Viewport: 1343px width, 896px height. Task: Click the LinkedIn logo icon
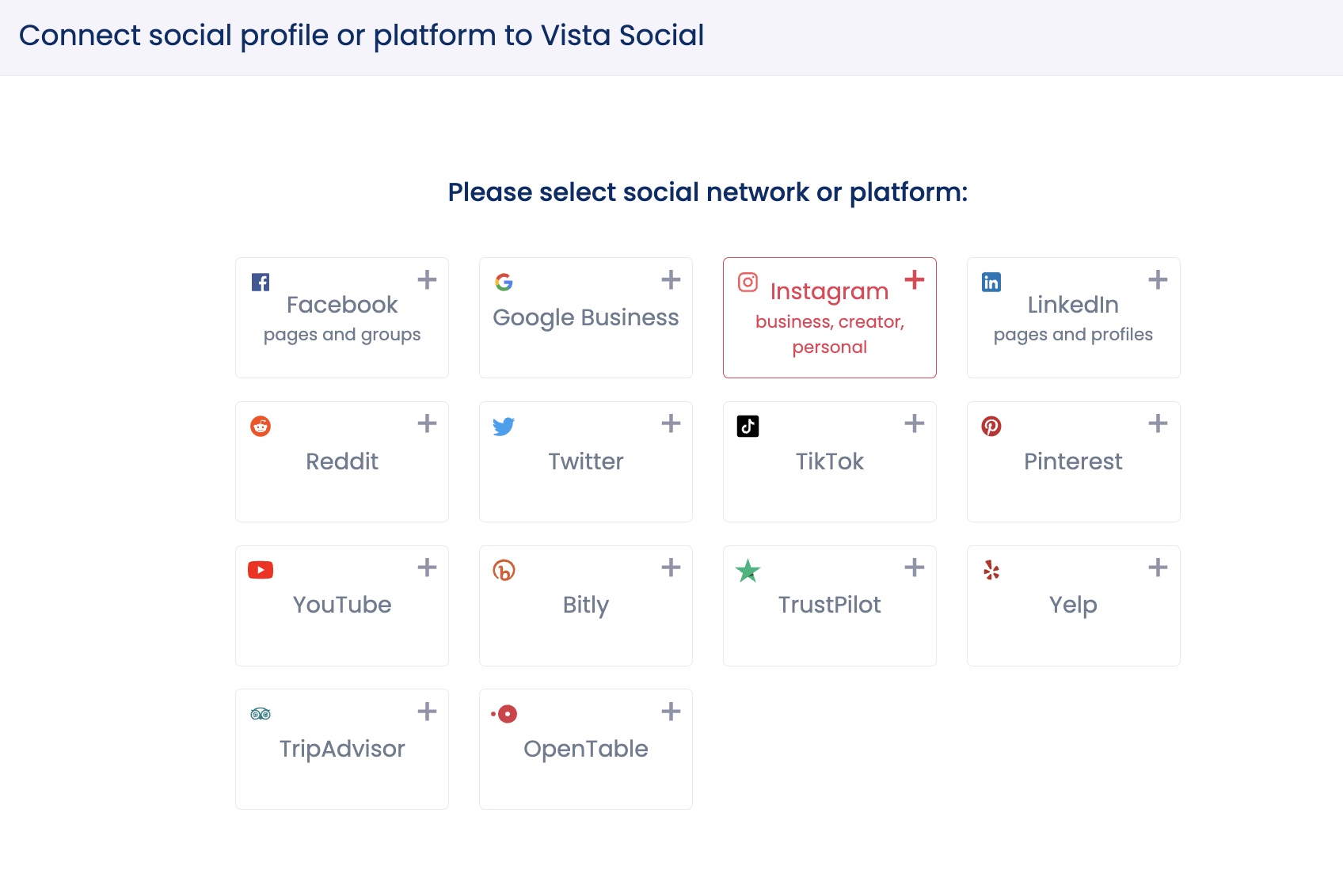tap(991, 282)
